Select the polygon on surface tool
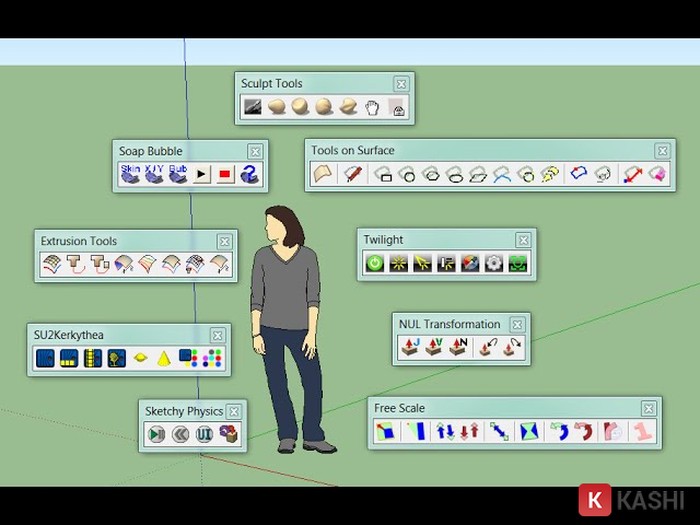The height and width of the screenshot is (525, 700). click(x=431, y=174)
